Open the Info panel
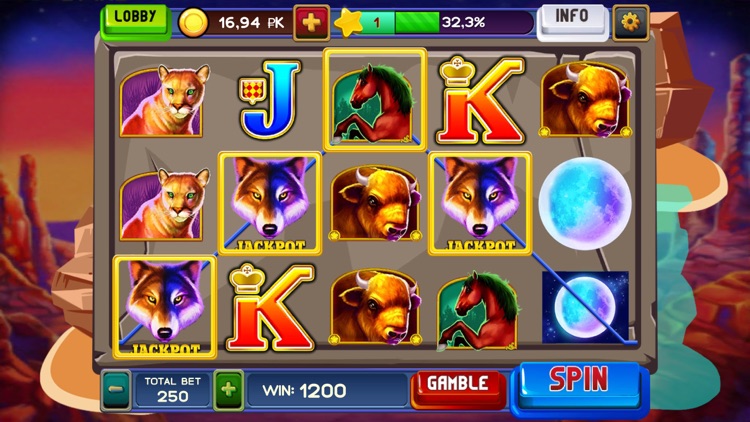The width and height of the screenshot is (750, 422). pos(572,20)
